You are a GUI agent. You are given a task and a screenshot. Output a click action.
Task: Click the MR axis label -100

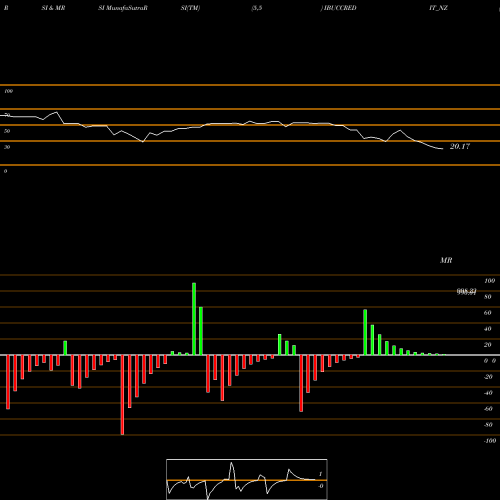[490, 441]
